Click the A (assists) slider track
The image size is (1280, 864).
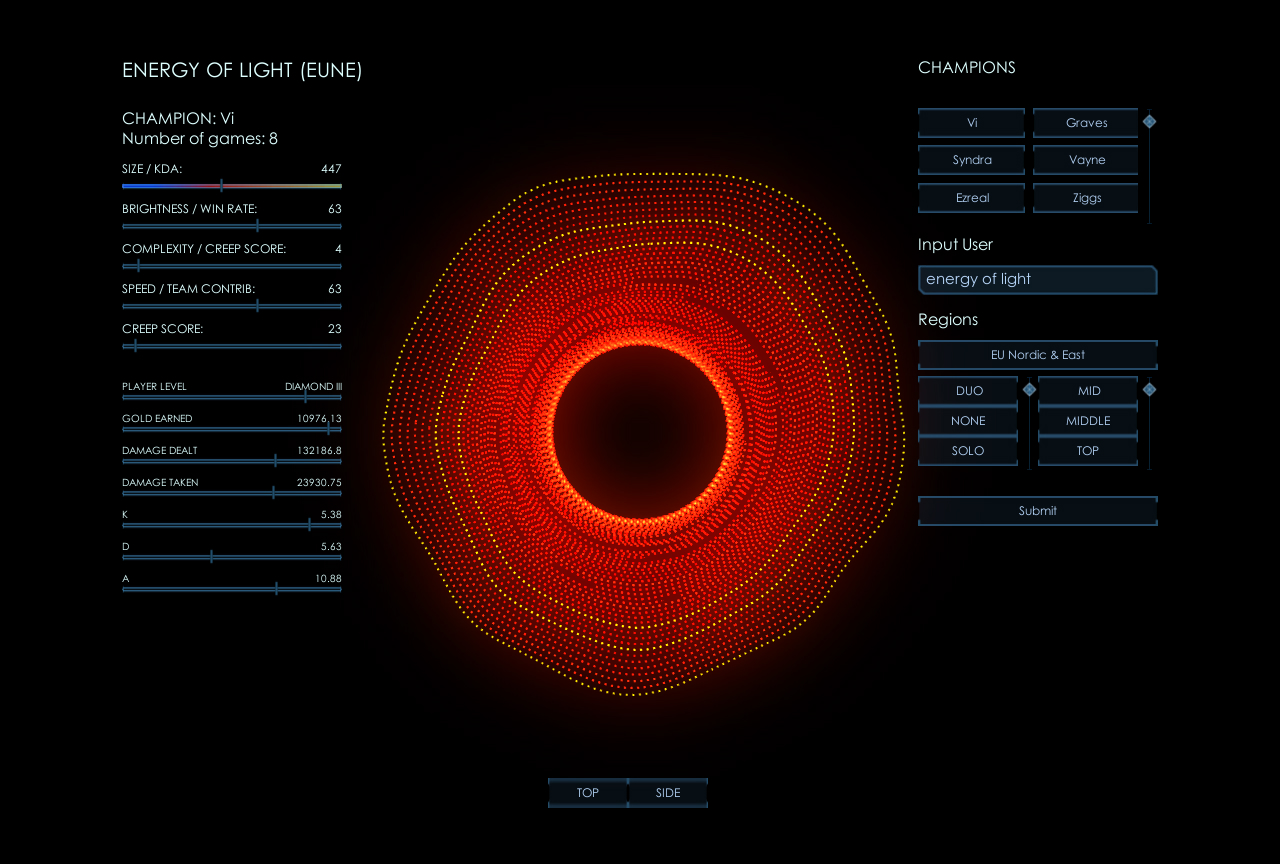(232, 589)
